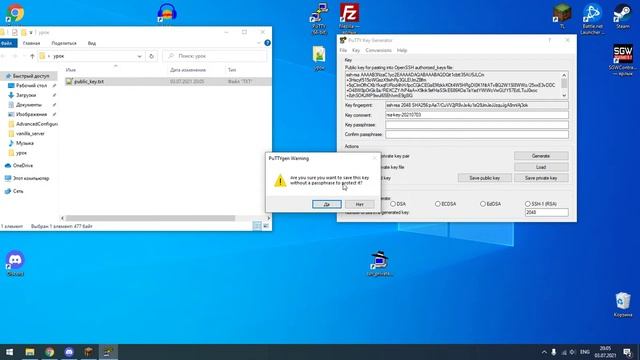The image size is (640, 360).
Task: Refresh the Explorer folder view
Action: [151, 56]
